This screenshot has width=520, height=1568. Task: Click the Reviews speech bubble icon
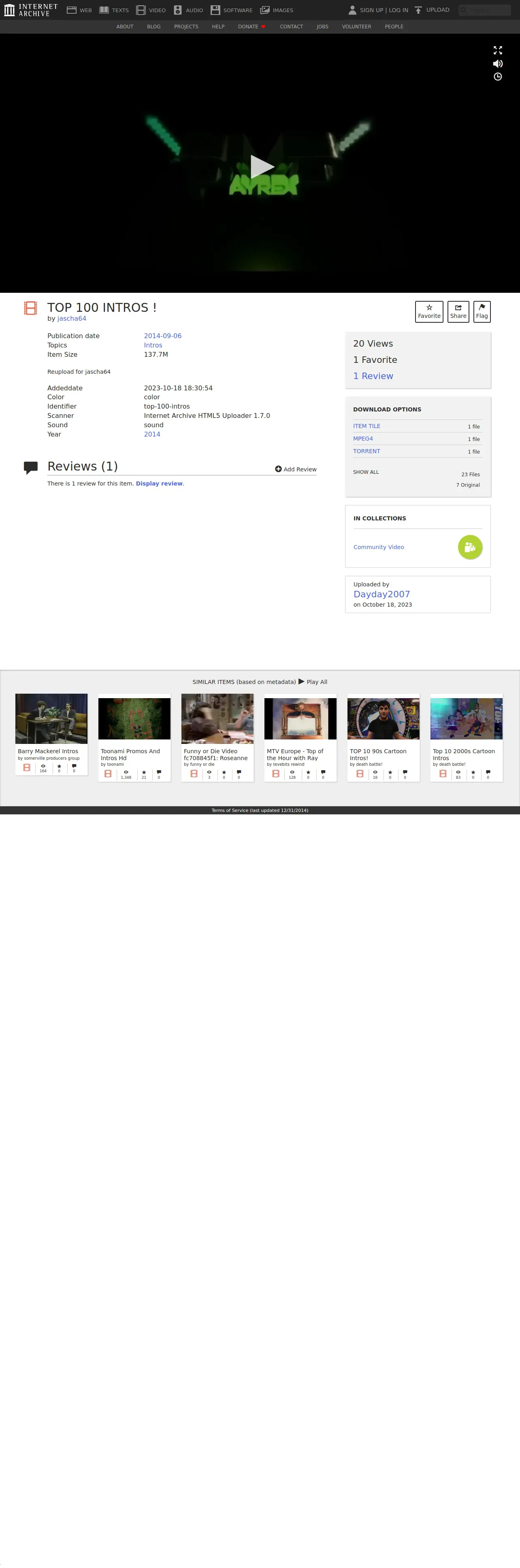tap(30, 467)
